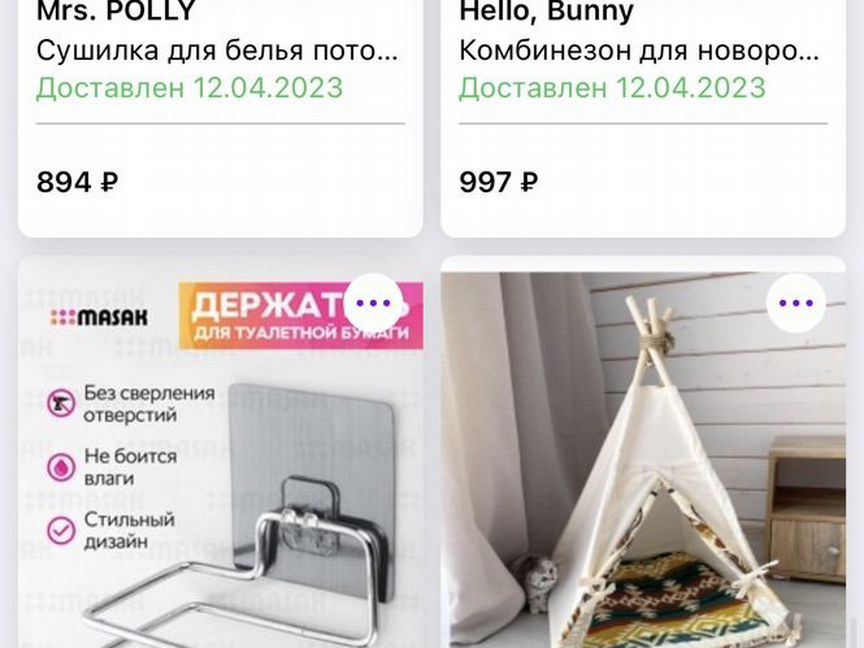Tap the Не боится влаги label

pos(131,467)
